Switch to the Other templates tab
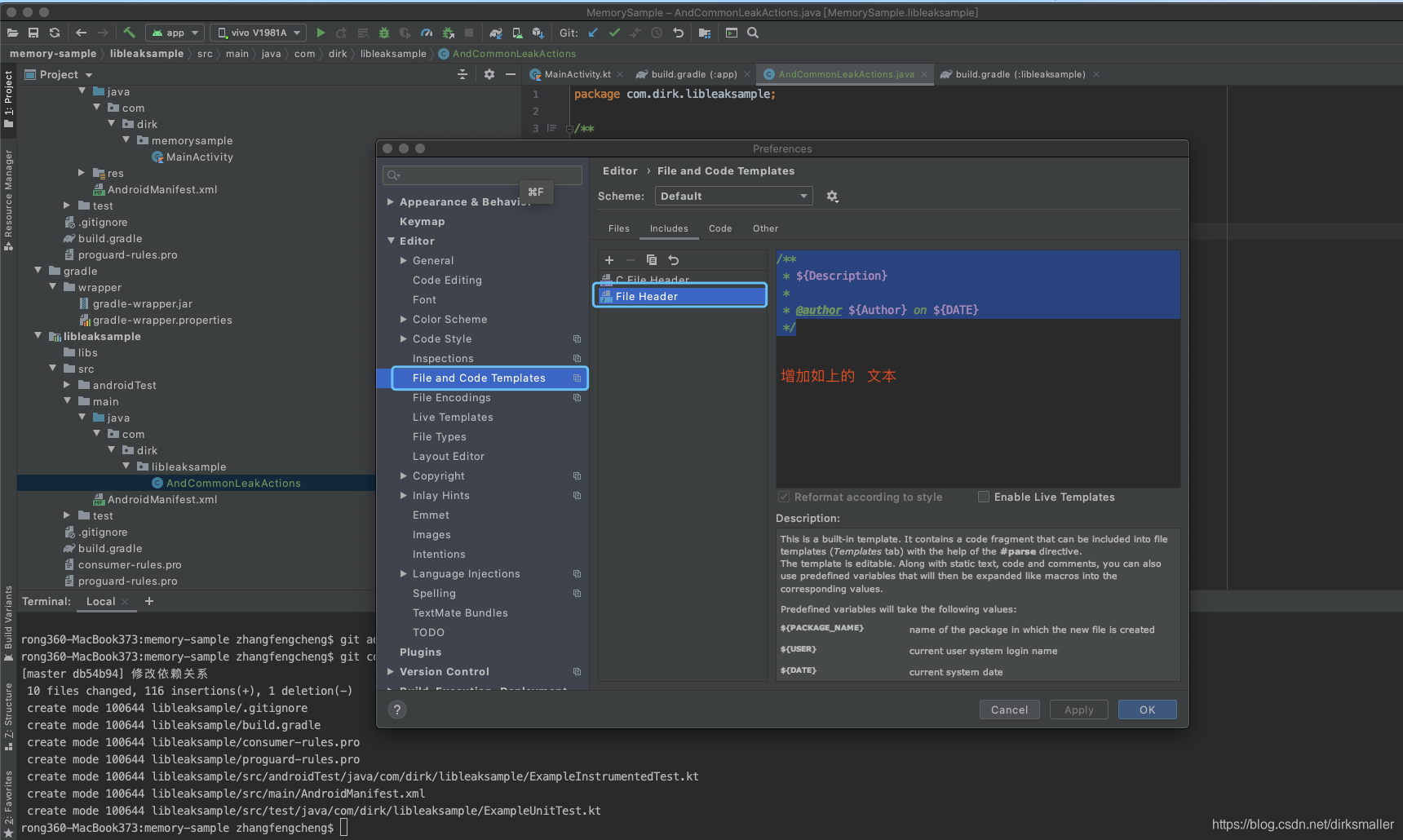 (x=765, y=228)
